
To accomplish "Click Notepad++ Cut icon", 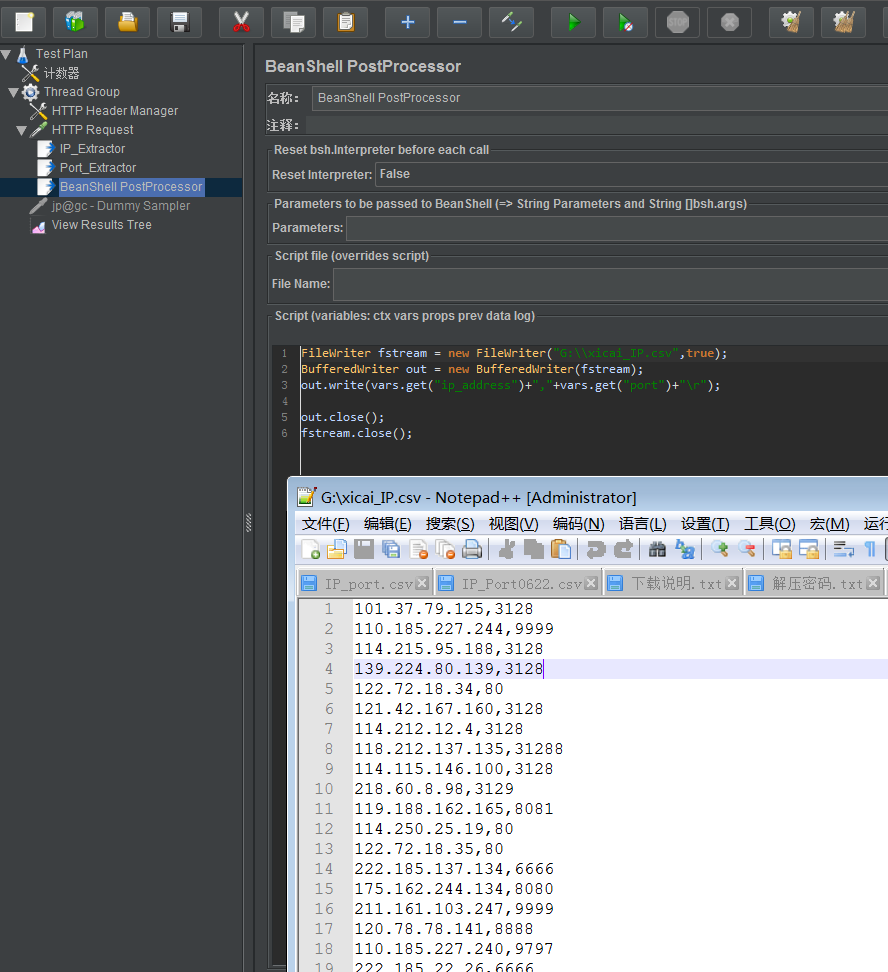I will [x=507, y=549].
